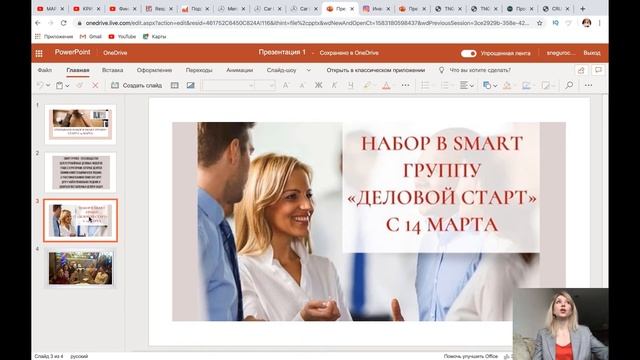Click the numbered list icon
The height and width of the screenshot is (360, 640).
click(445, 85)
